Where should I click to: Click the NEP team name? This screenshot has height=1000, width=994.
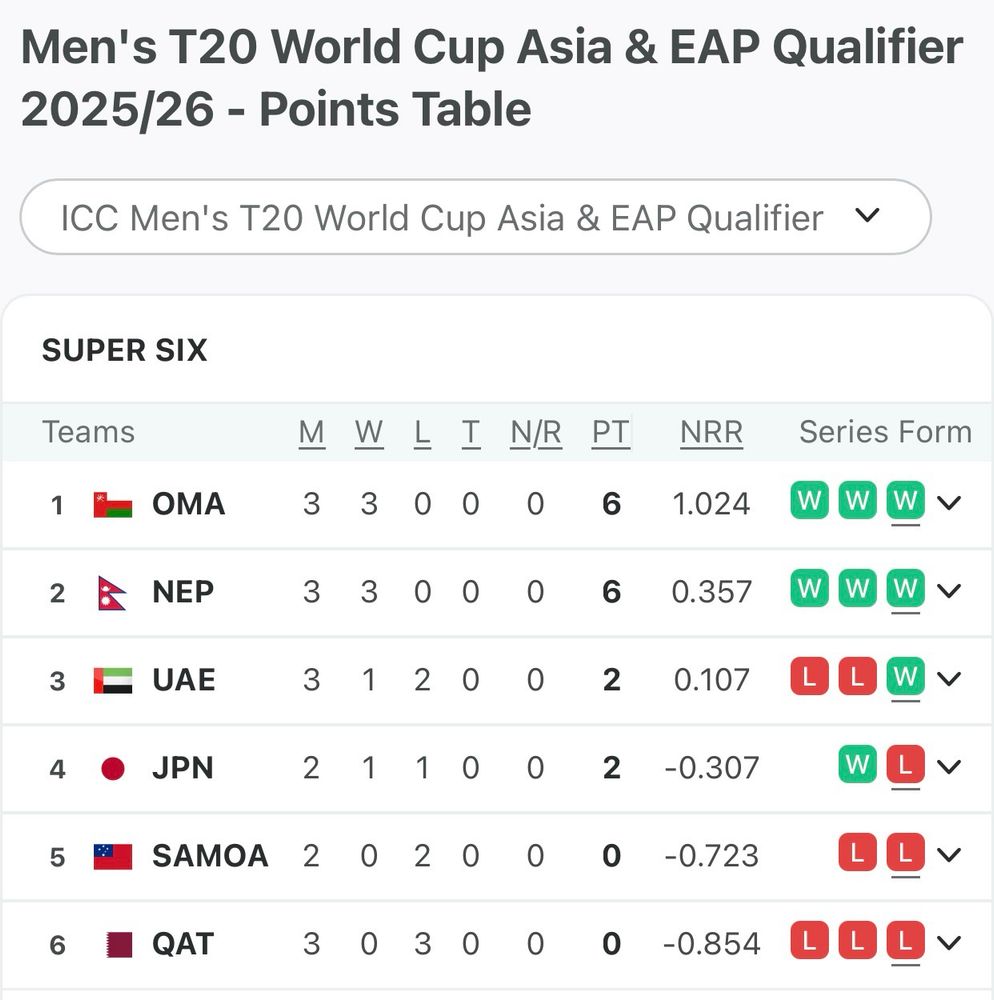183,592
